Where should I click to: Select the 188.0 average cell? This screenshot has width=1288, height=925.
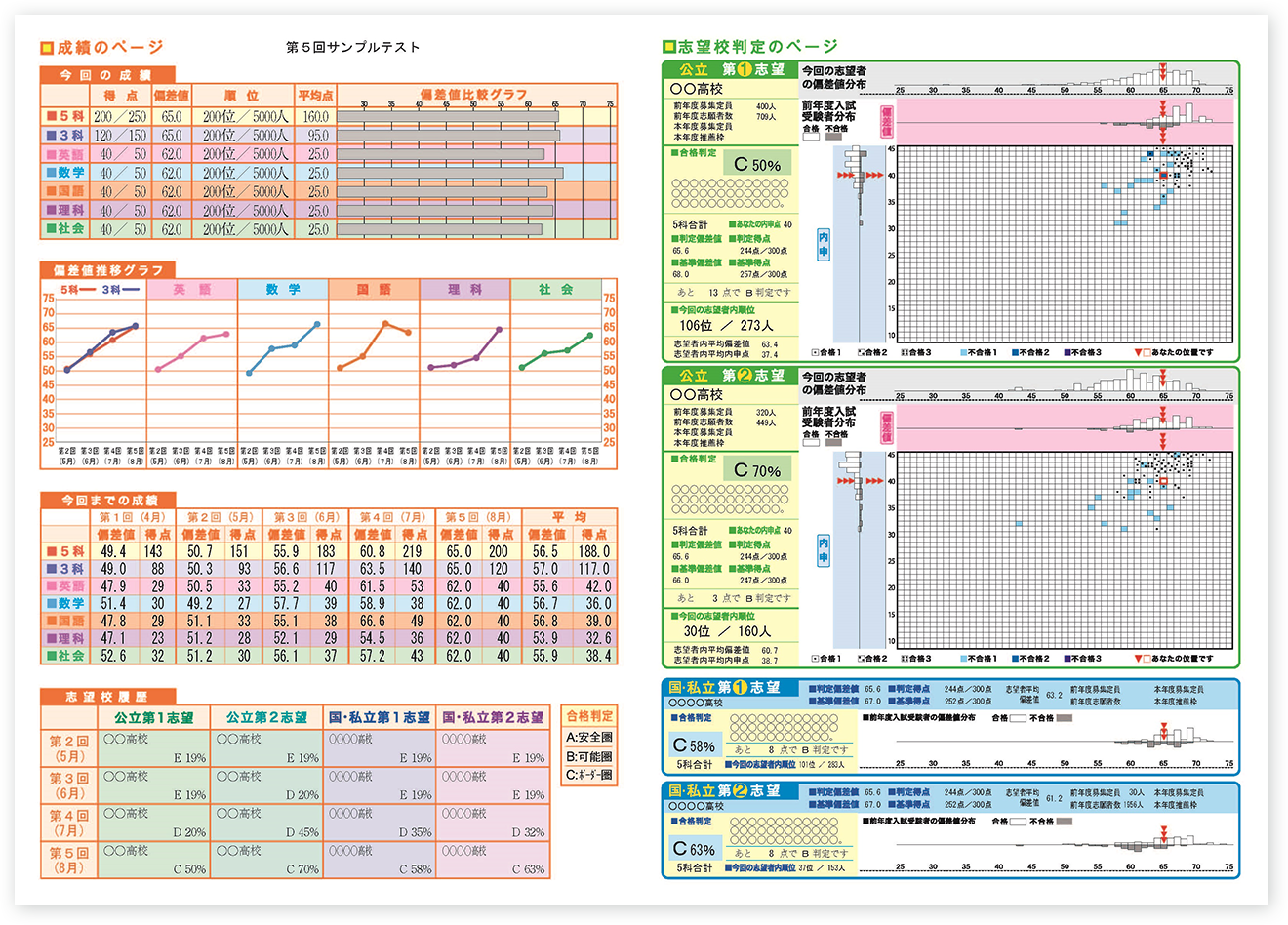click(x=593, y=551)
